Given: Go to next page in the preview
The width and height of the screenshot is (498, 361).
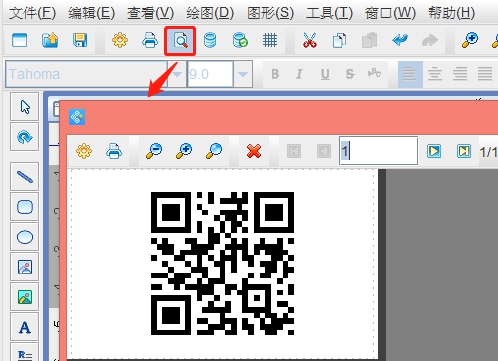Looking at the screenshot, I should 434,151.
